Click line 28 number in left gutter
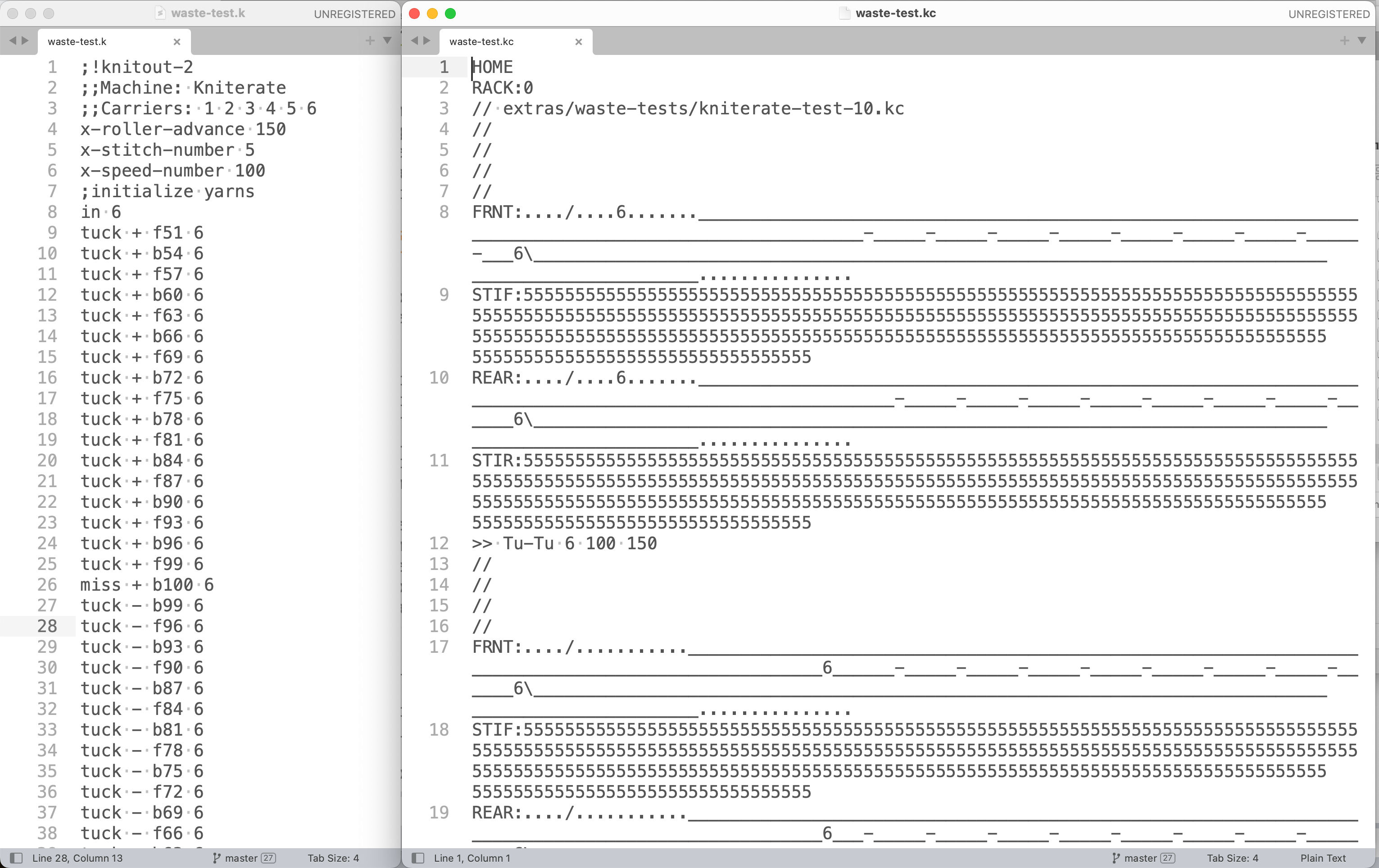 [47, 626]
